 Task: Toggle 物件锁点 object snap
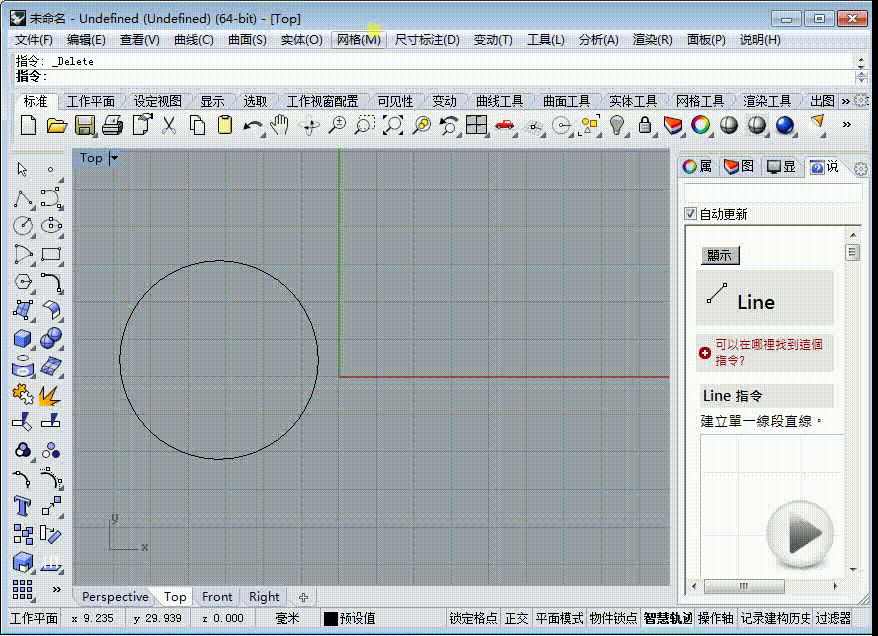(x=613, y=618)
